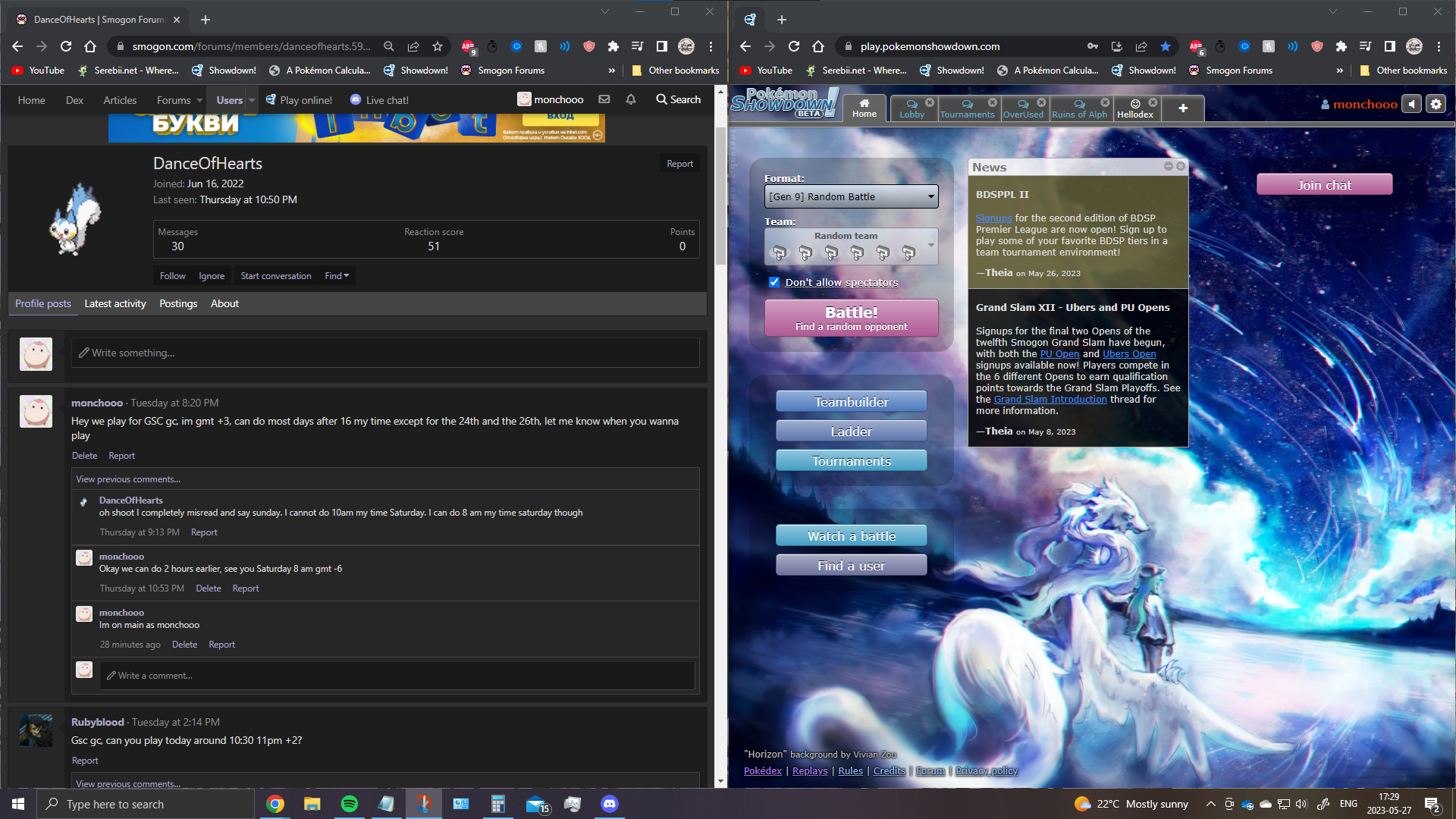Report DanceOfHearts profile

click(679, 164)
